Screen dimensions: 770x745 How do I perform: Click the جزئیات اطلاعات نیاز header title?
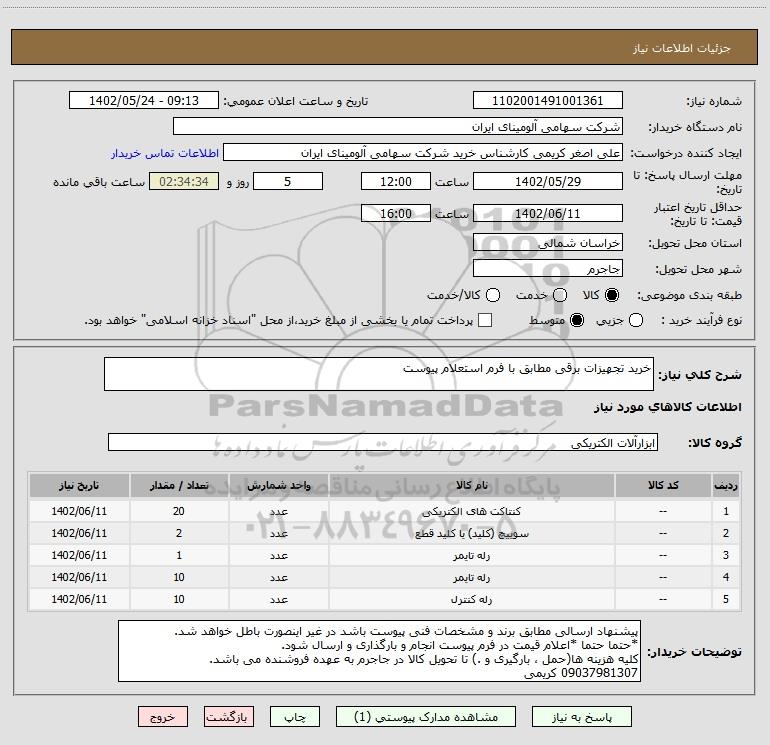682,48
